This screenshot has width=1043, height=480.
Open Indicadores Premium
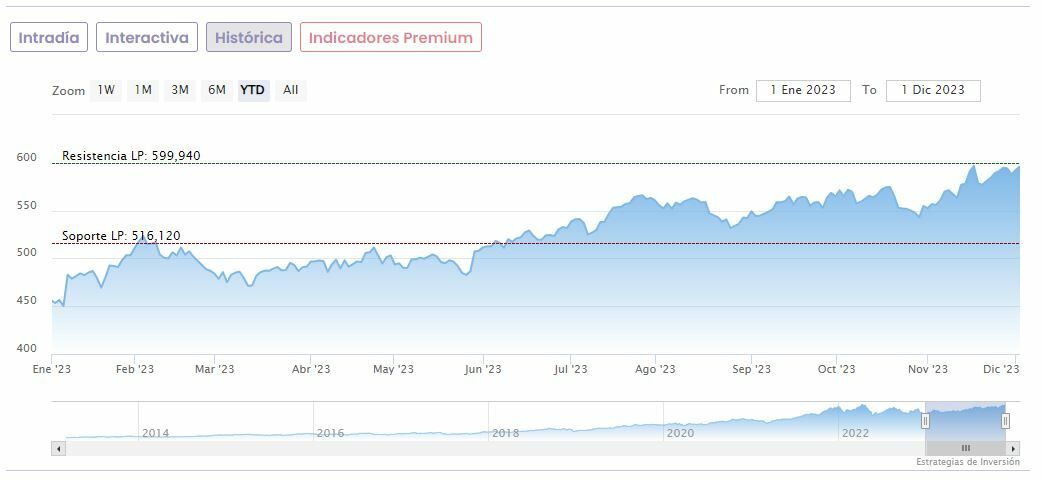(x=390, y=38)
